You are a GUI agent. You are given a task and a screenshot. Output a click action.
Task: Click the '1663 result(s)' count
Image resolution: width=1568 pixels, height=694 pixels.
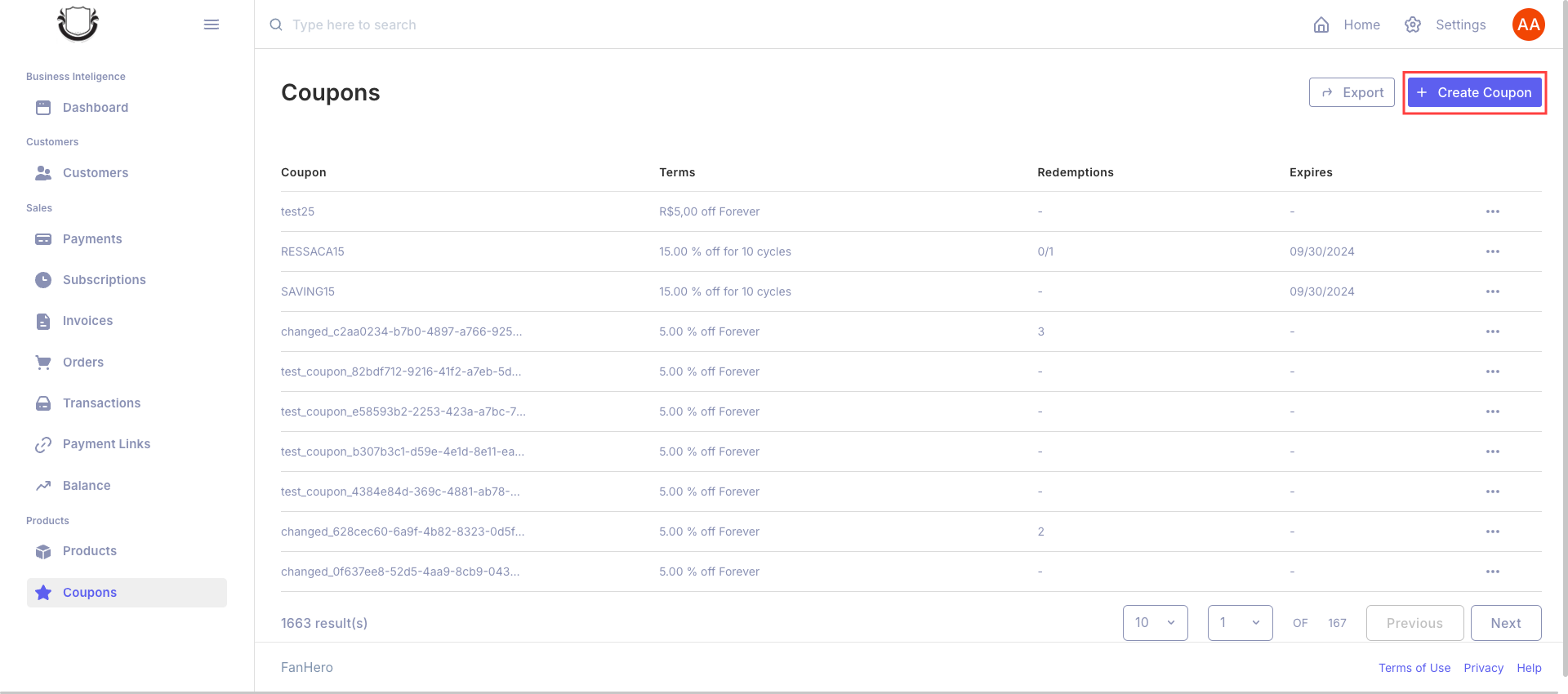[x=324, y=623]
